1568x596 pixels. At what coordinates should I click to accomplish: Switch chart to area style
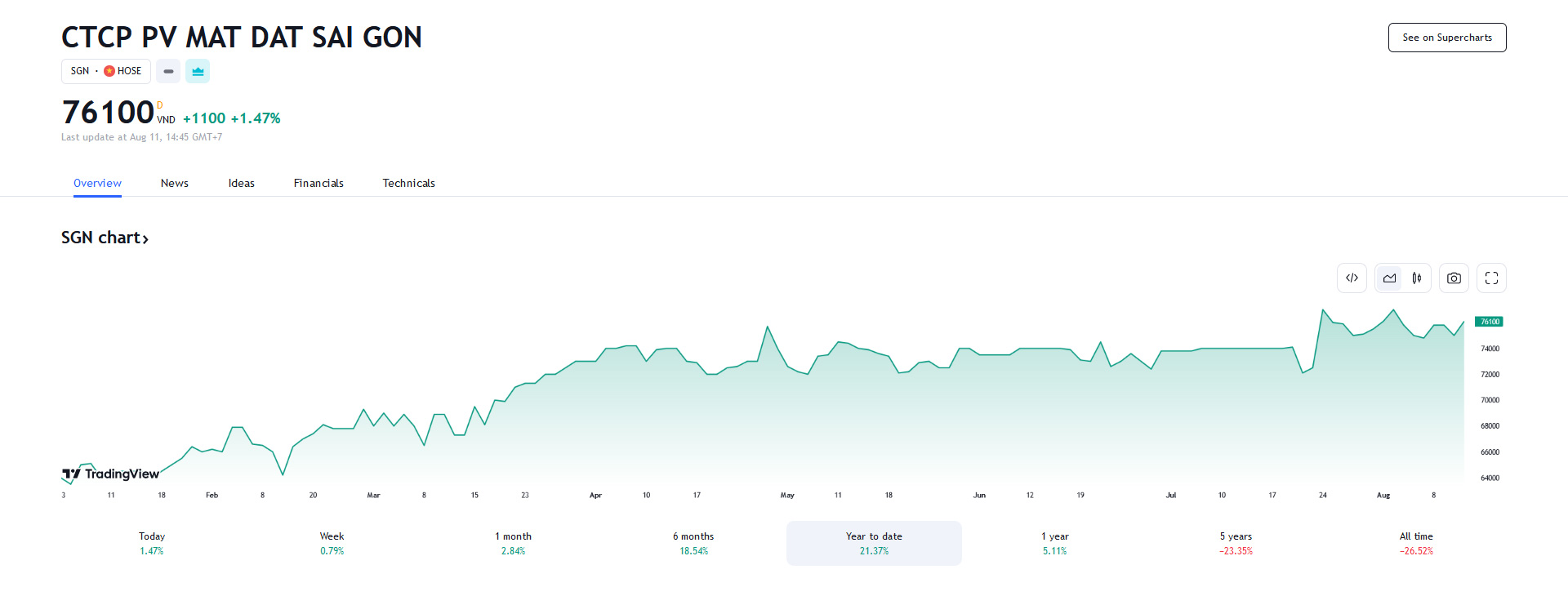pos(1389,278)
